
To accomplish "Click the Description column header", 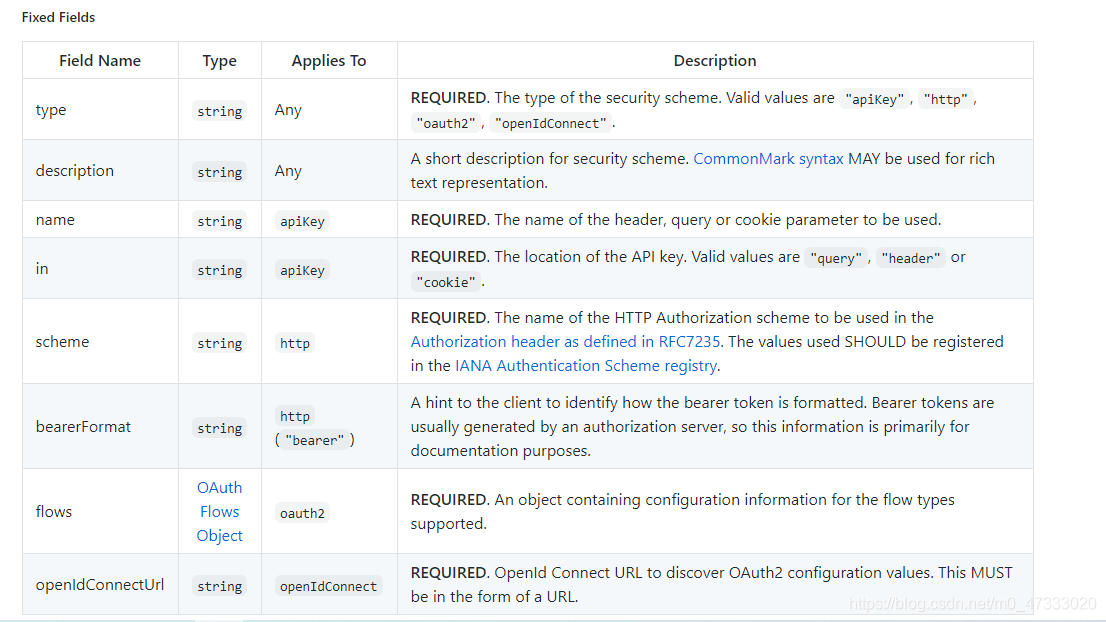I will coord(715,61).
